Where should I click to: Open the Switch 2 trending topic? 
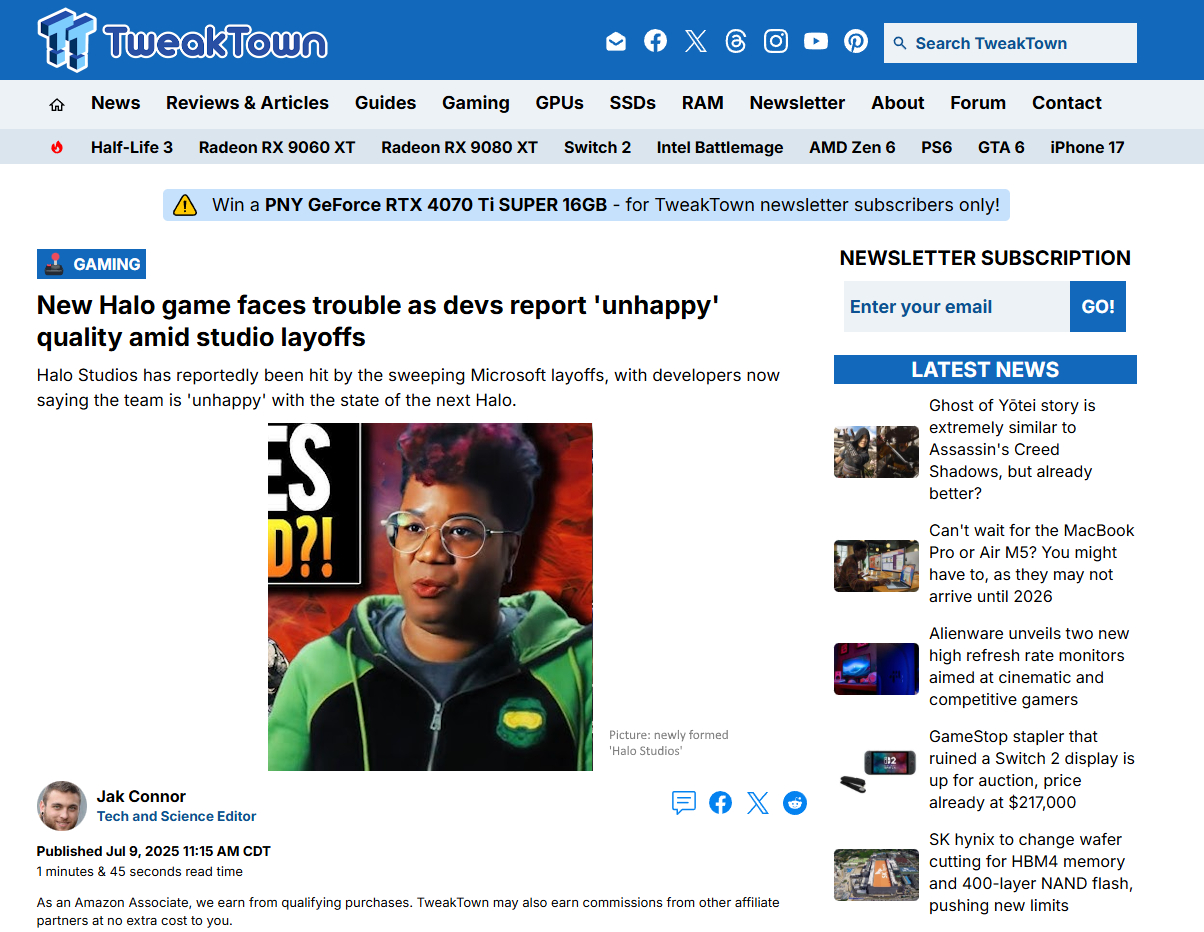pos(597,147)
